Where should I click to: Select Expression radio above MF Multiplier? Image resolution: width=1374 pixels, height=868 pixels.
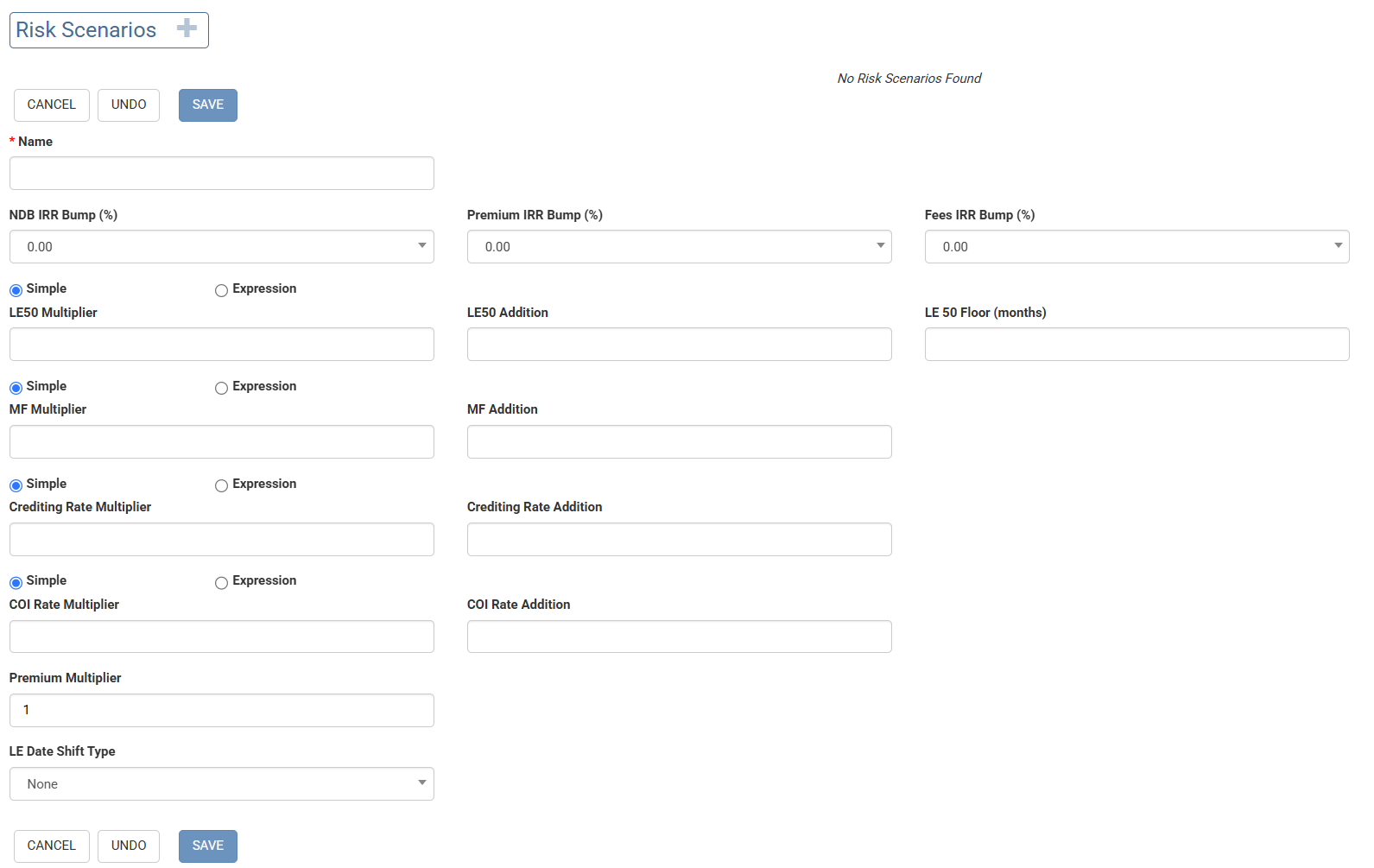click(222, 388)
